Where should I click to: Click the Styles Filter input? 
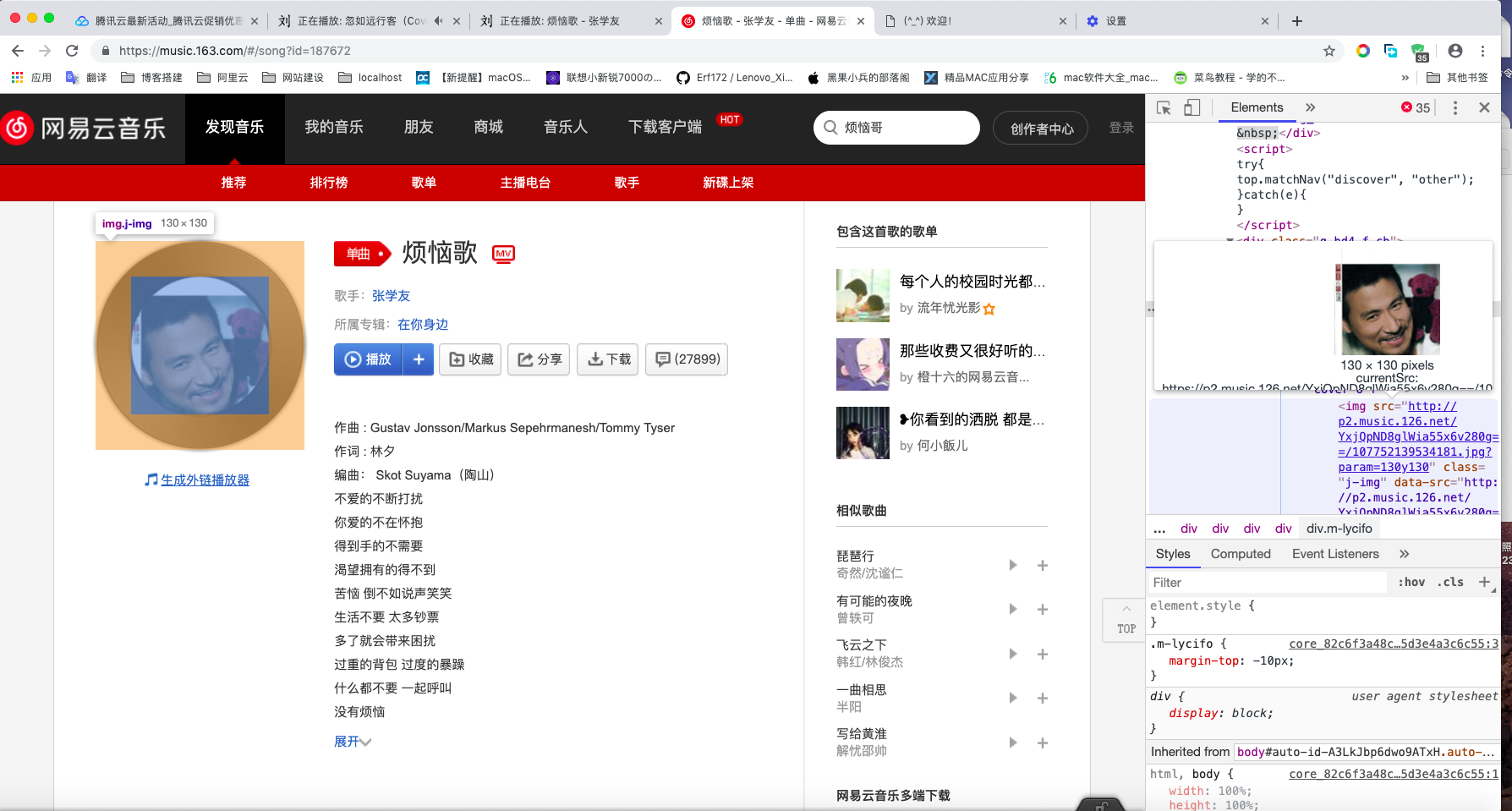pyautogui.click(x=1267, y=582)
